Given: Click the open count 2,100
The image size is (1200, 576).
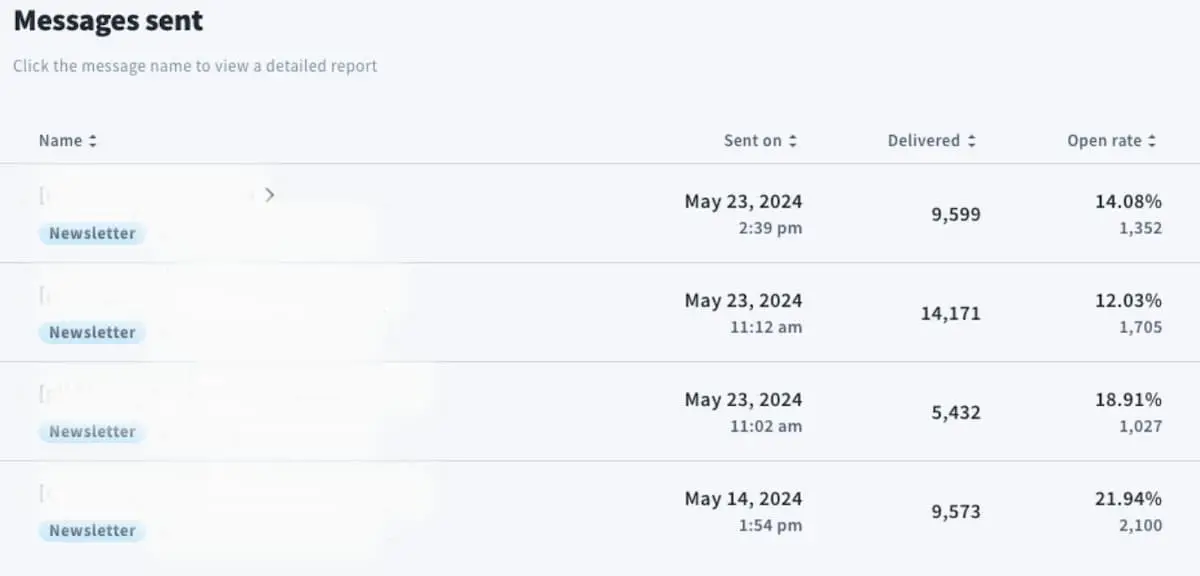Looking at the screenshot, I should coord(1140,524).
